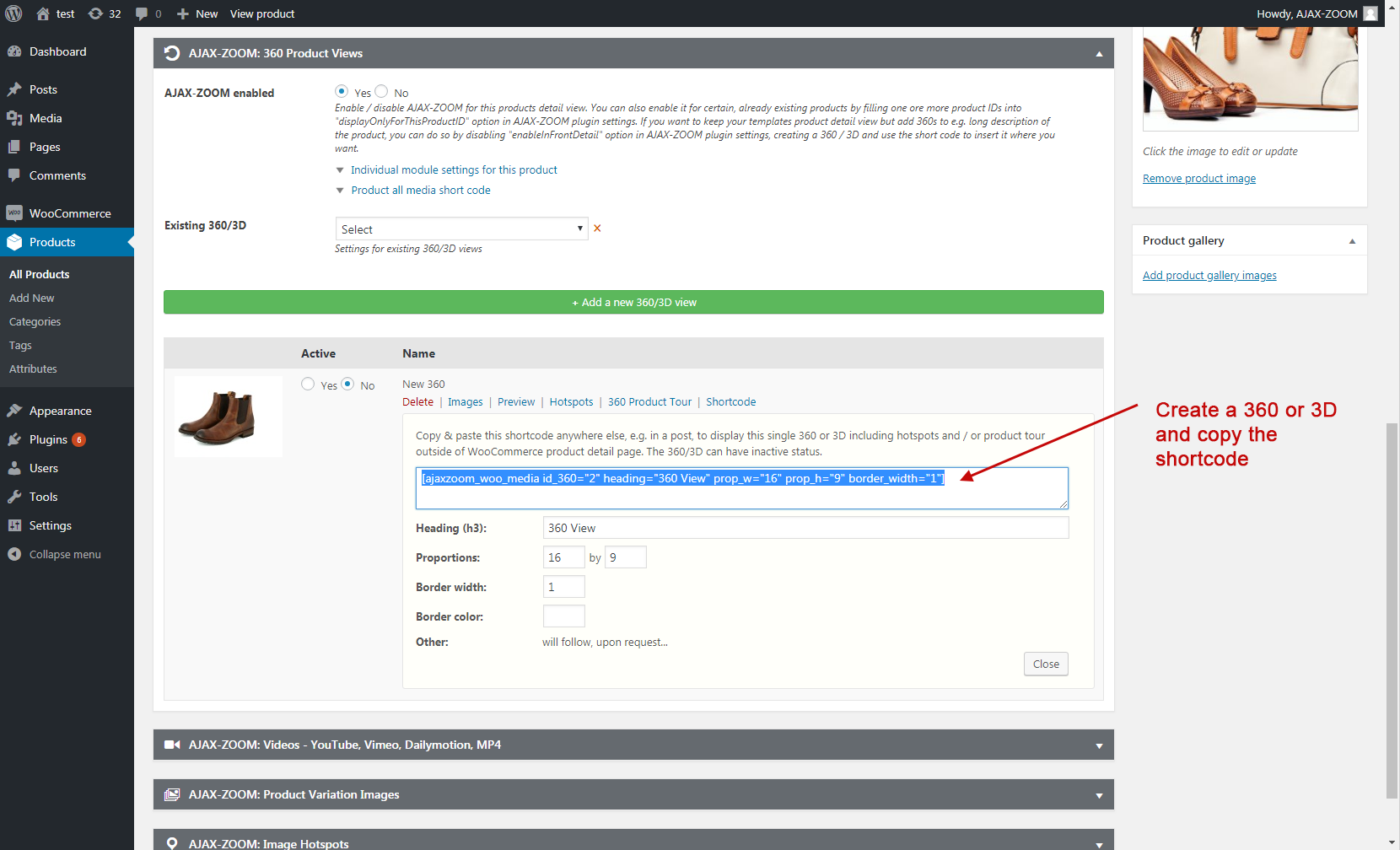
Task: Open Categories under Products
Action: pyautogui.click(x=35, y=321)
